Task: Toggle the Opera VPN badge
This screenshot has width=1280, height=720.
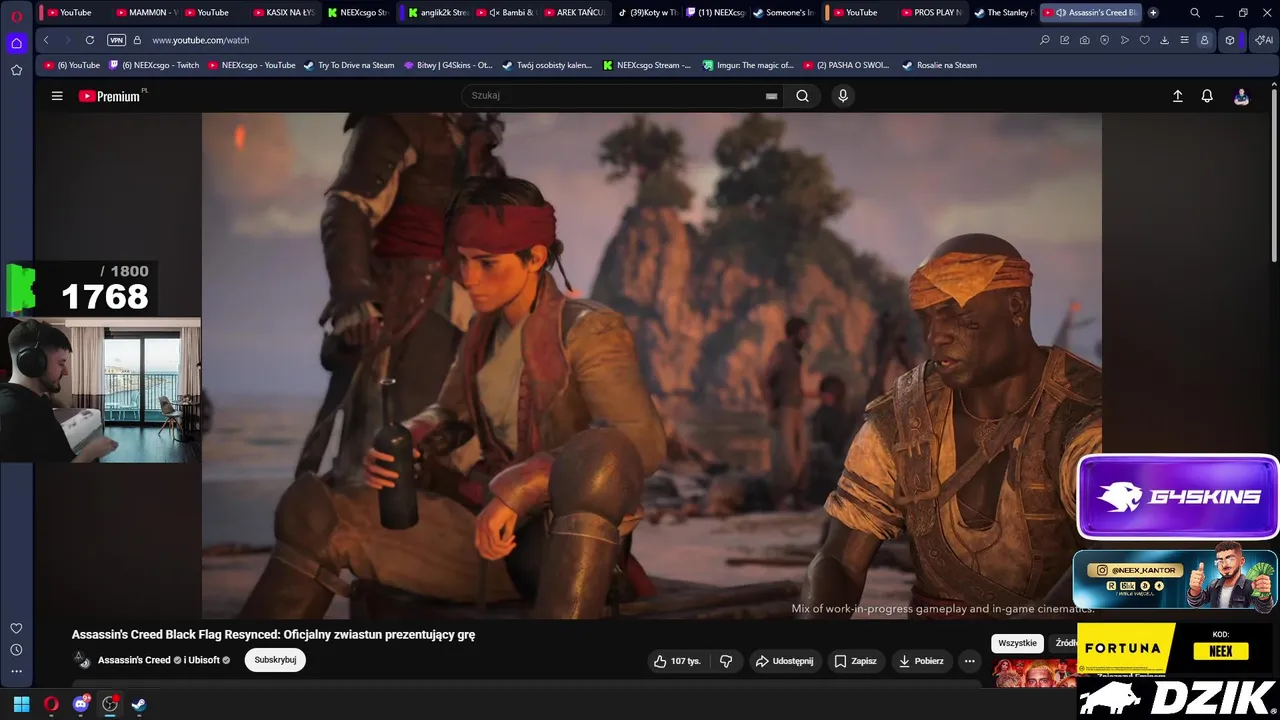Action: [116, 40]
